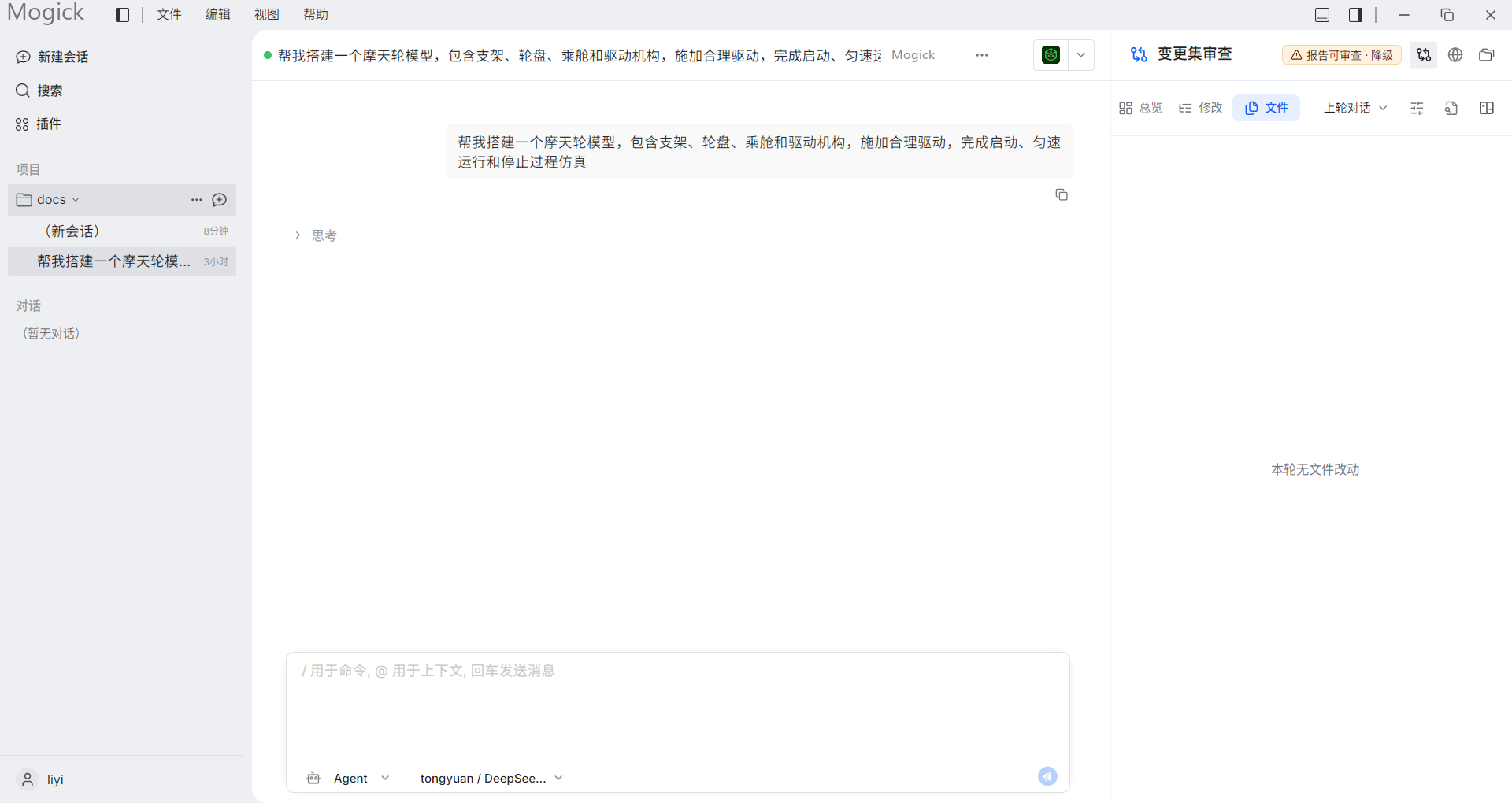The image size is (1512, 803).
Task: Click the 本轮无文件改动 message text
Action: tap(1315, 469)
